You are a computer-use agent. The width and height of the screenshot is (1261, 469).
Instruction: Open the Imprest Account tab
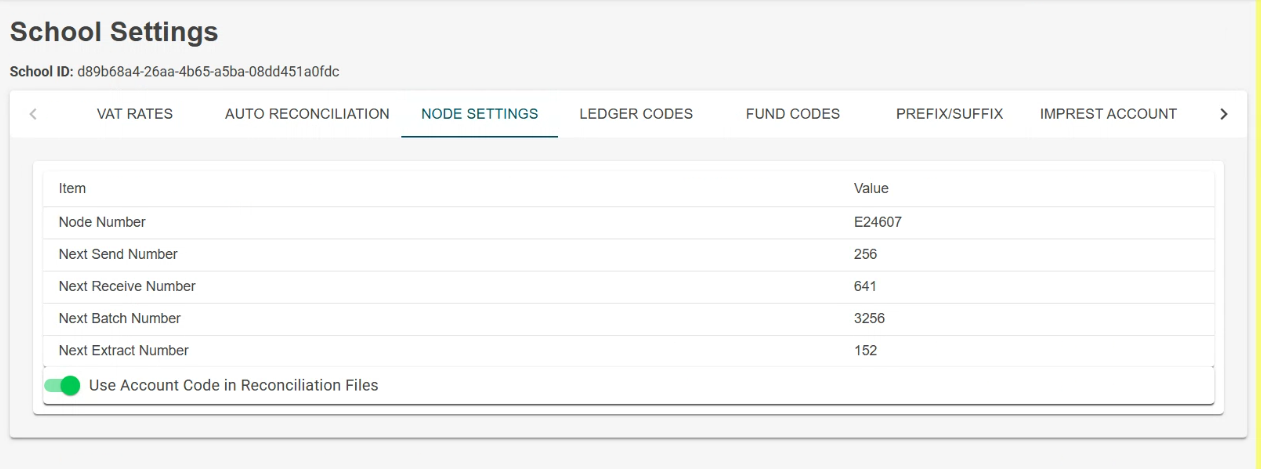pyautogui.click(x=1108, y=114)
